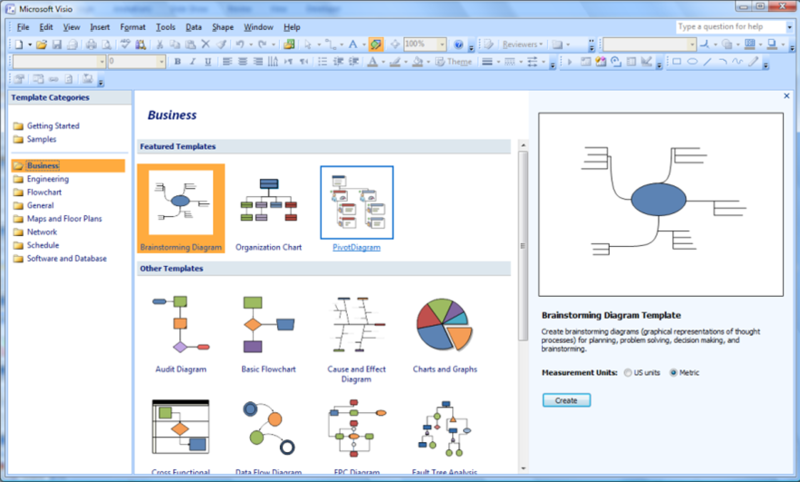Screen dimensions: 800x482
Task: Click the template list vertical scrollbar
Action: coord(523,245)
